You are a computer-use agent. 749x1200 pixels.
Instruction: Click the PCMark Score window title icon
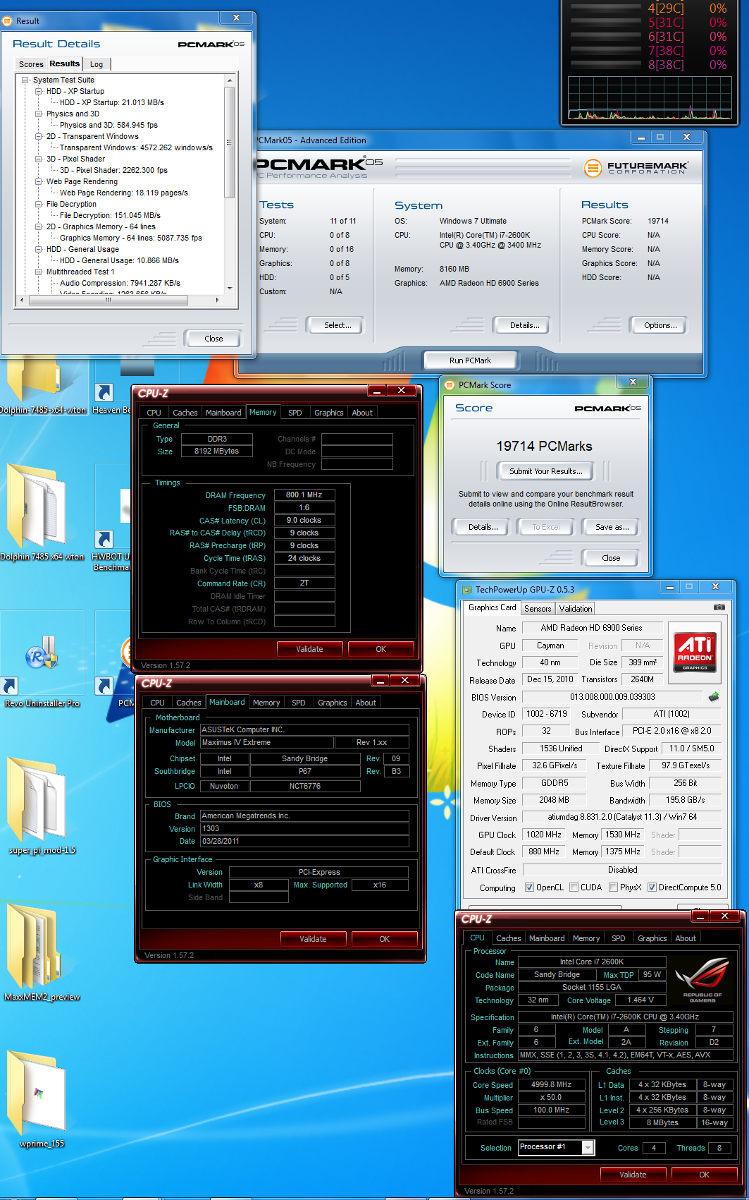tap(449, 384)
